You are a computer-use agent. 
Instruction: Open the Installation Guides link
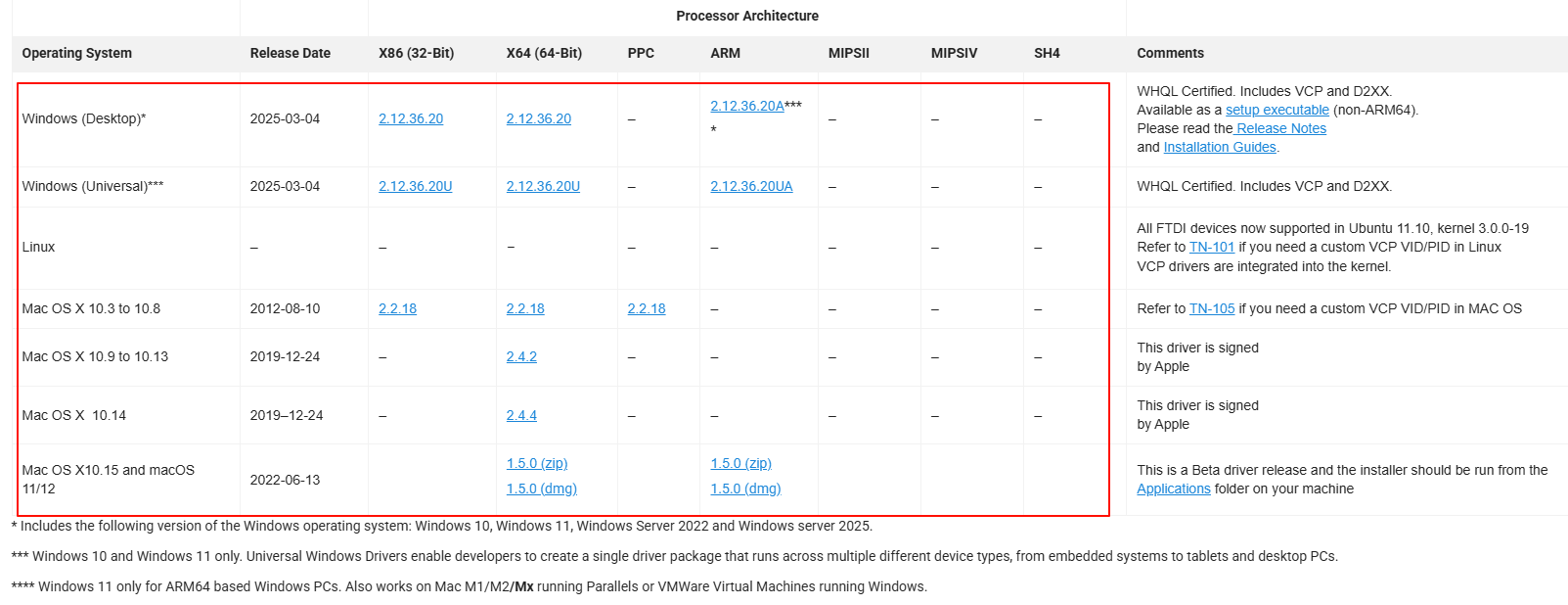click(1219, 147)
